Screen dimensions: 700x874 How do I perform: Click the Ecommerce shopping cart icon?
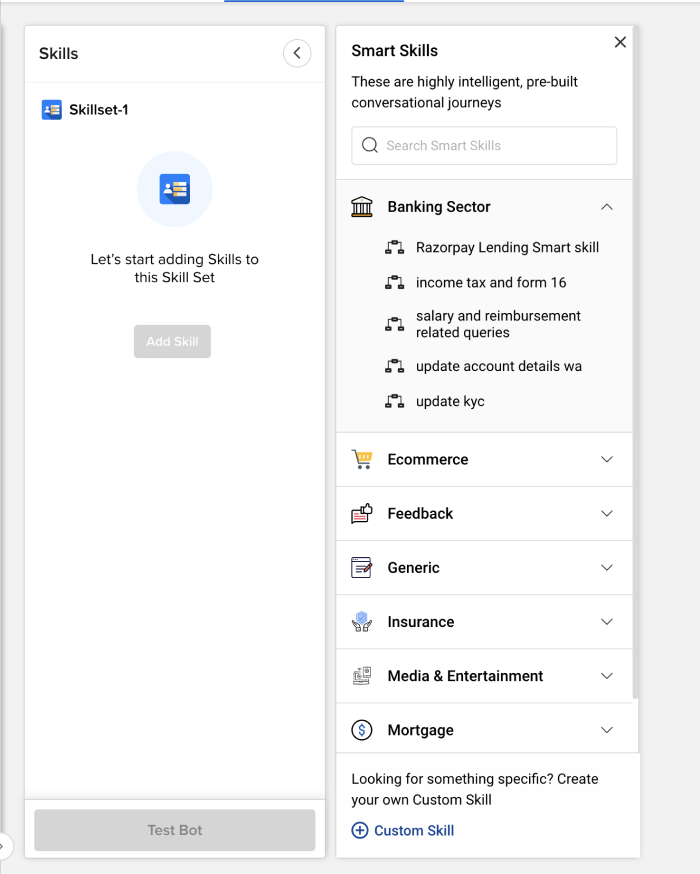coord(362,460)
